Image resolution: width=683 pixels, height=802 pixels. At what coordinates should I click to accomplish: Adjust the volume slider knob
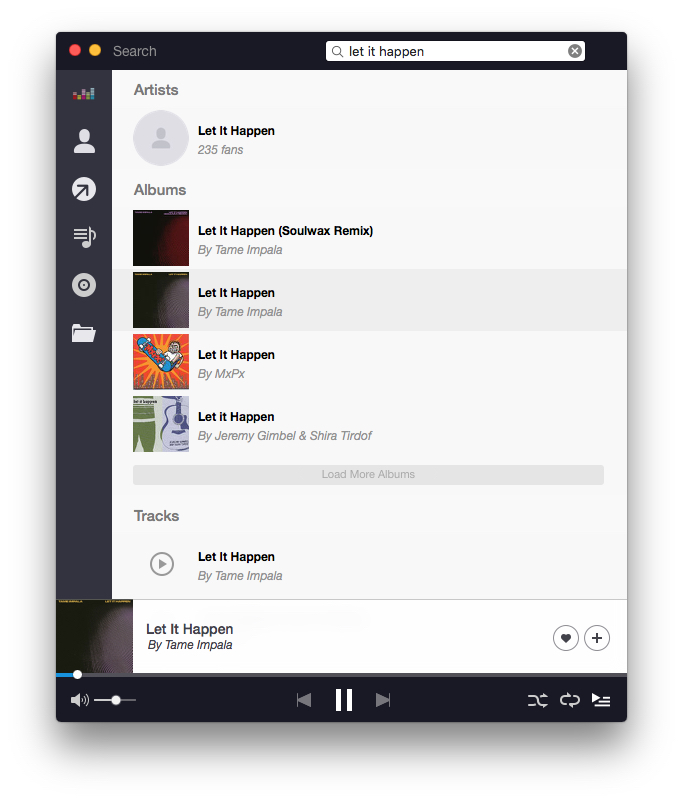coord(116,700)
